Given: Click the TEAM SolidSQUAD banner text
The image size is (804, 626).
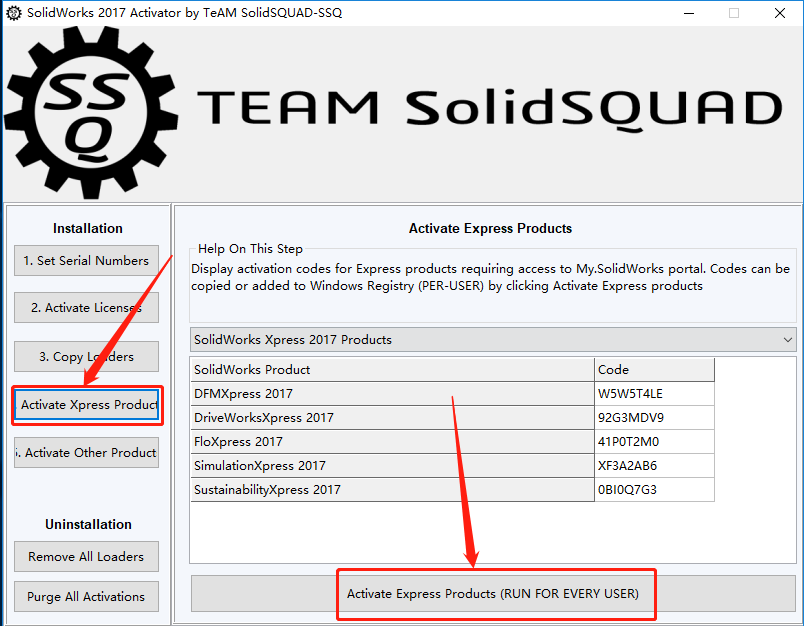Looking at the screenshot, I should coord(490,109).
